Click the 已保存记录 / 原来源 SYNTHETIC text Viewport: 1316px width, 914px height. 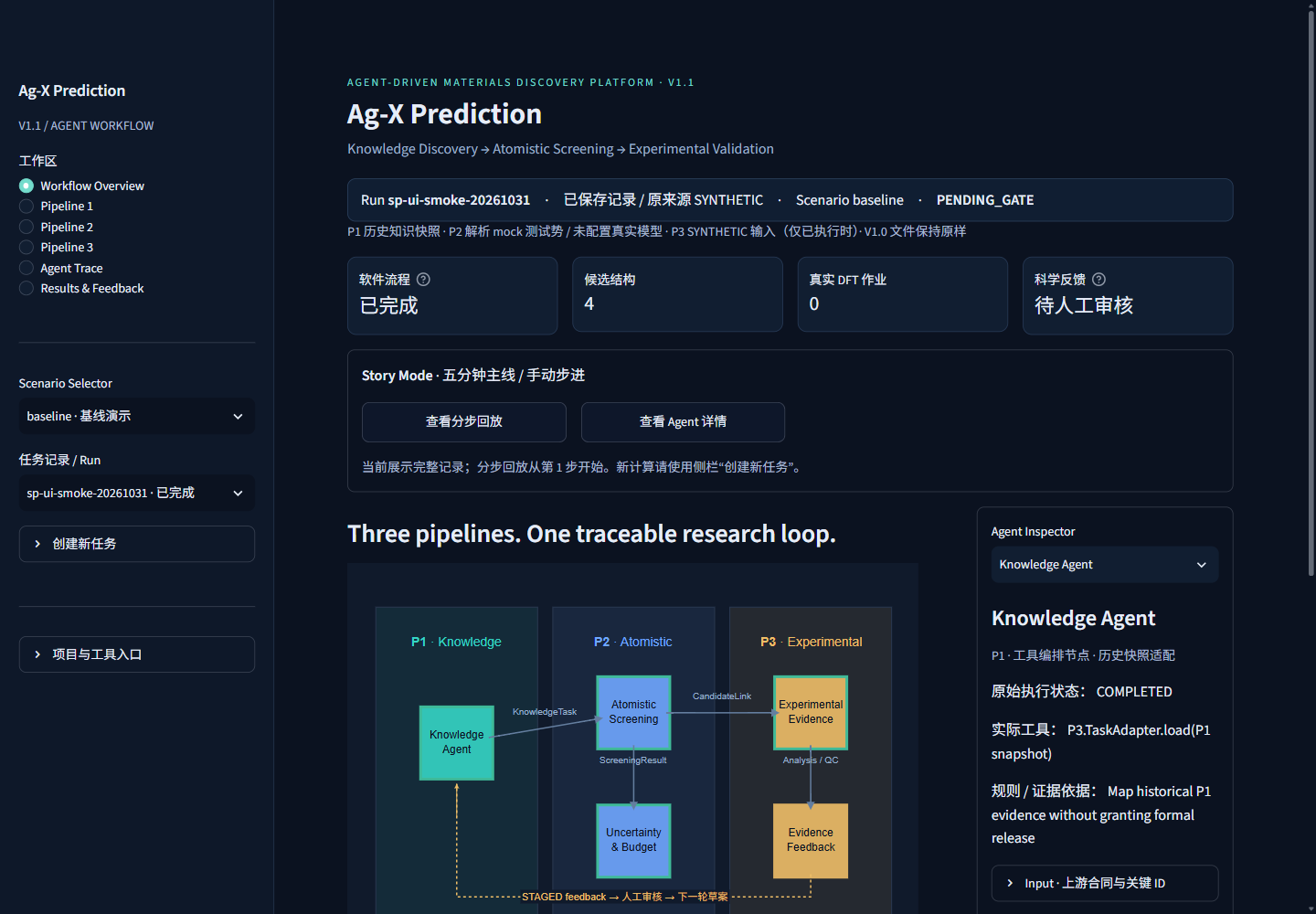tap(663, 200)
